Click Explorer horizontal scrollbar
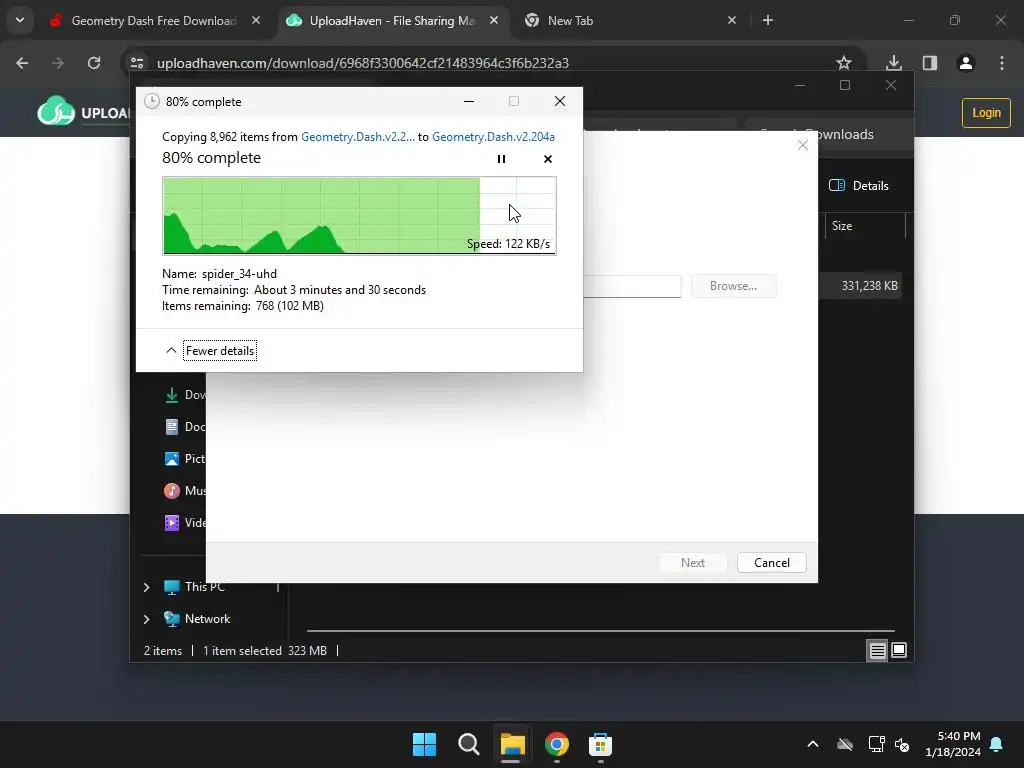Viewport: 1024px width, 768px height. click(600, 631)
